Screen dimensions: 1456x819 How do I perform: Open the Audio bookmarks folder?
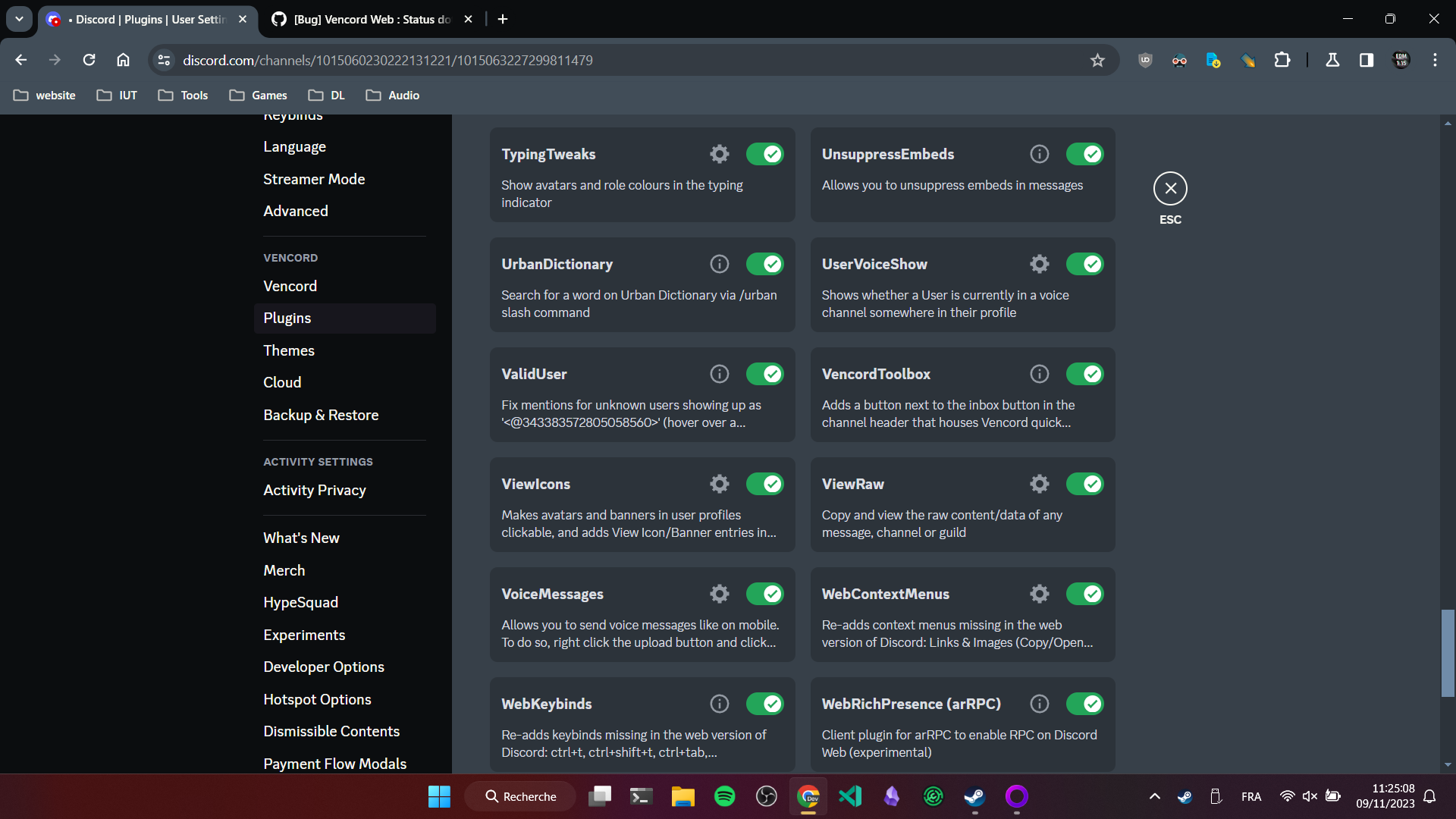(x=392, y=95)
